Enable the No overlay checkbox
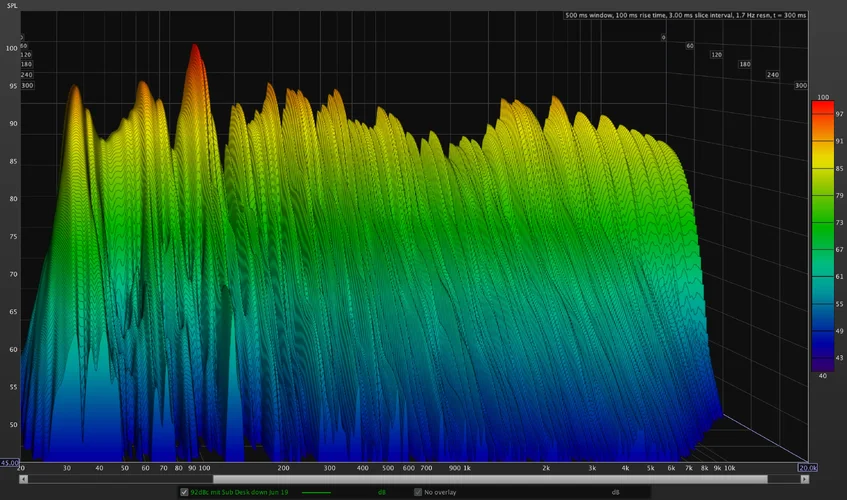 pos(418,492)
